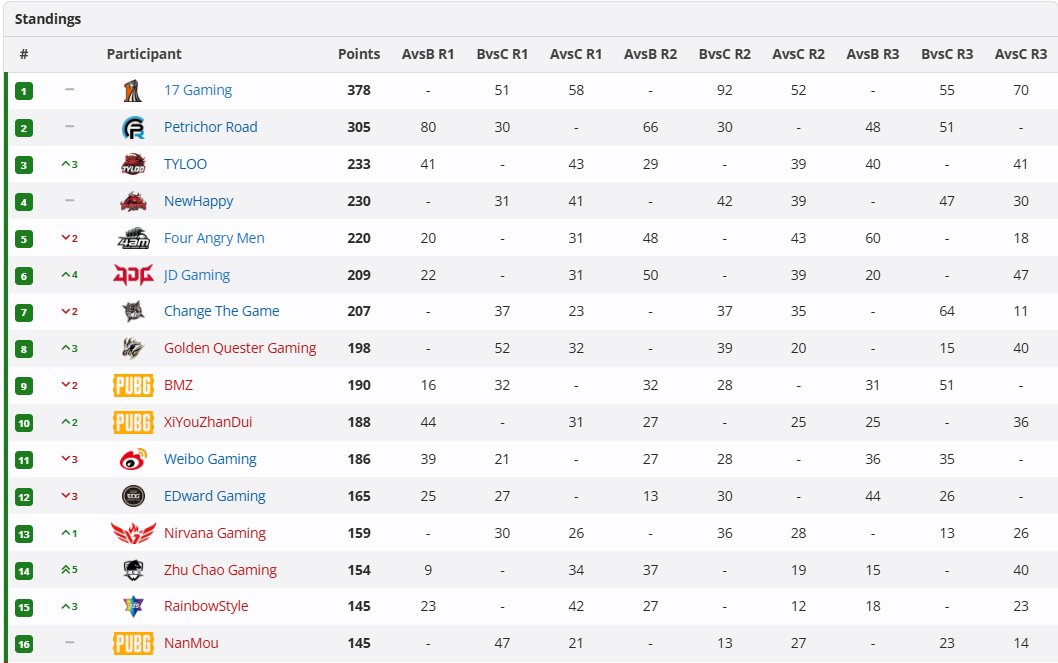Open the Golden Quester Gaming link

240,349
